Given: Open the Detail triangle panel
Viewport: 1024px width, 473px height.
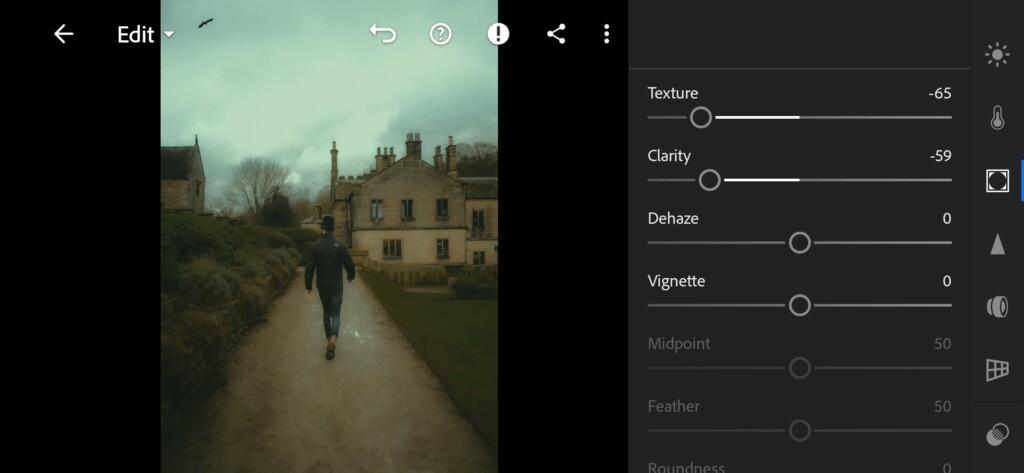Looking at the screenshot, I should coord(997,244).
